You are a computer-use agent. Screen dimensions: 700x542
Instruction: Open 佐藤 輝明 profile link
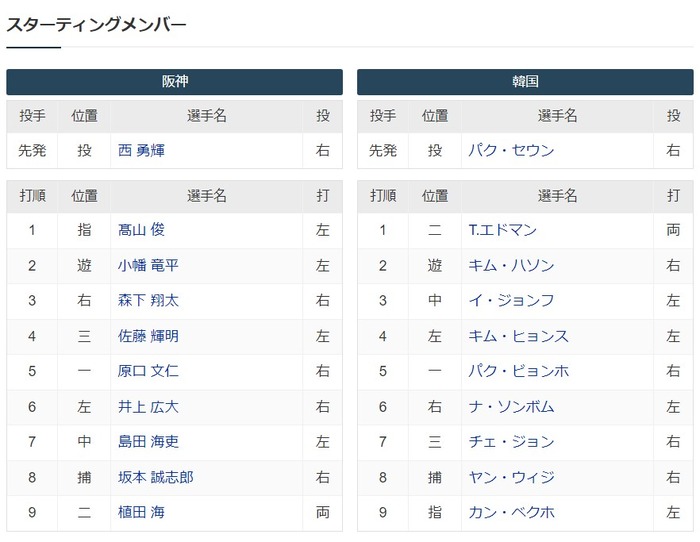click(148, 336)
